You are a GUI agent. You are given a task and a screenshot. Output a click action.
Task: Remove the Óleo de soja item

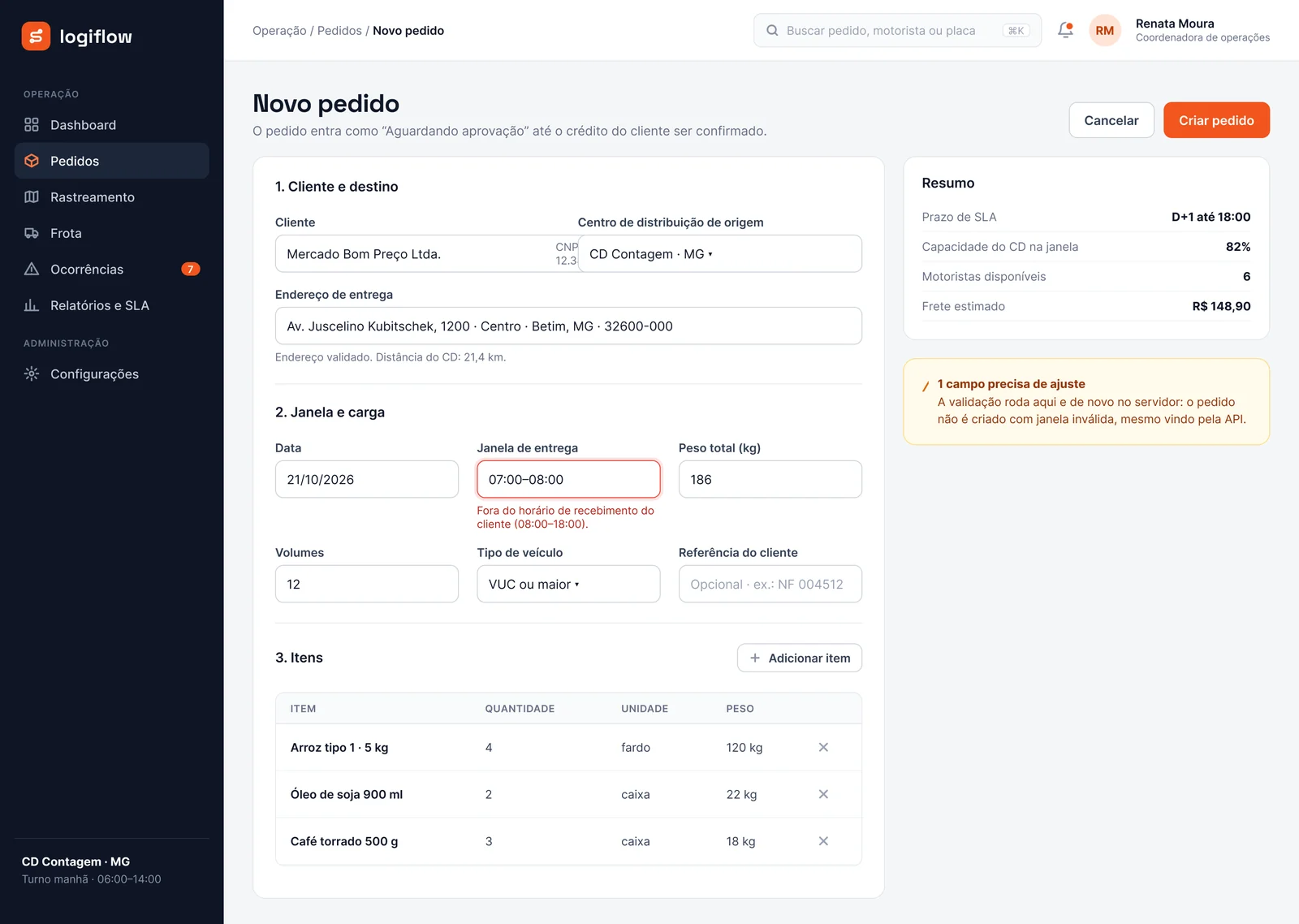tap(823, 794)
